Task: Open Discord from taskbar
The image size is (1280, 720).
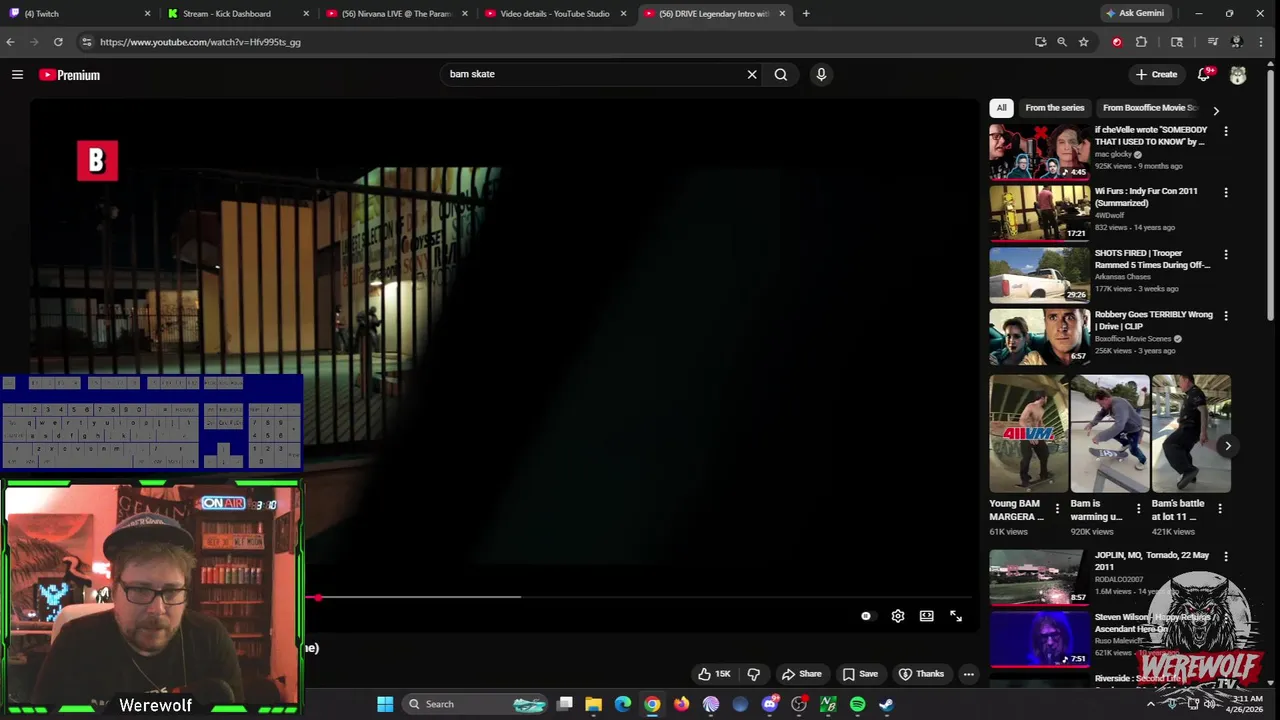Action: [769, 704]
